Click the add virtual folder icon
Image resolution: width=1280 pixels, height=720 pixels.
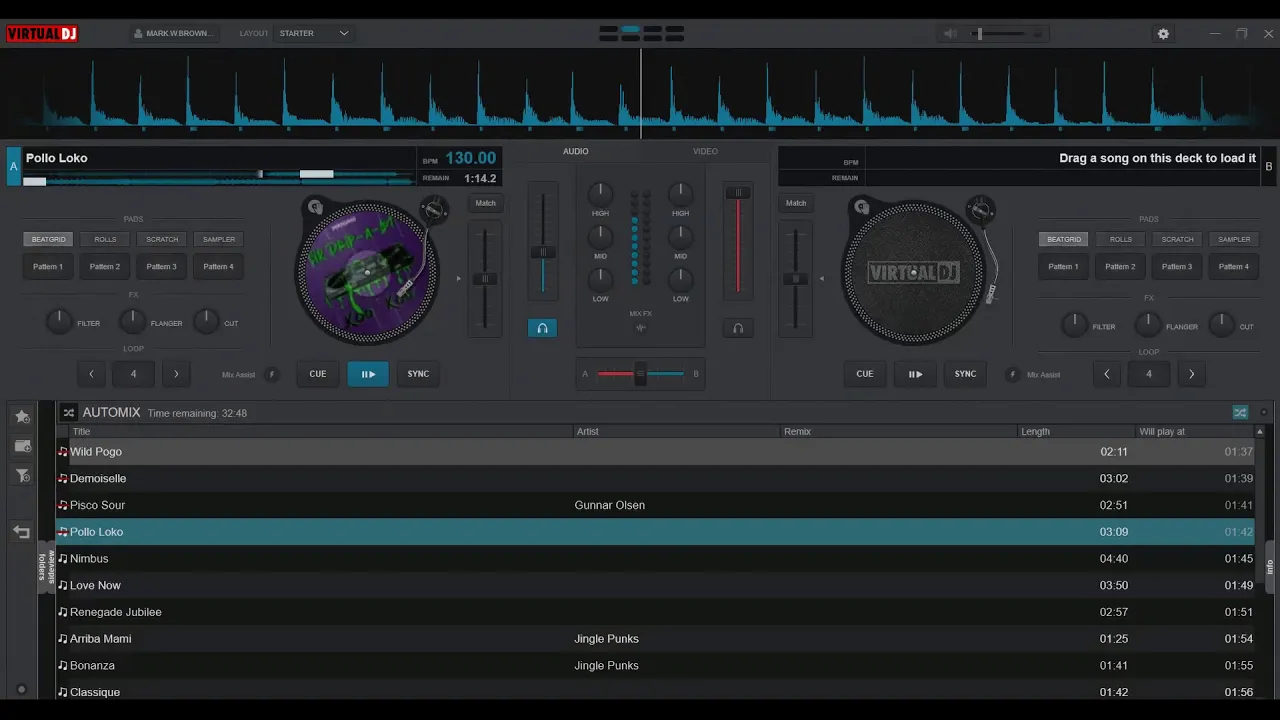pos(22,446)
